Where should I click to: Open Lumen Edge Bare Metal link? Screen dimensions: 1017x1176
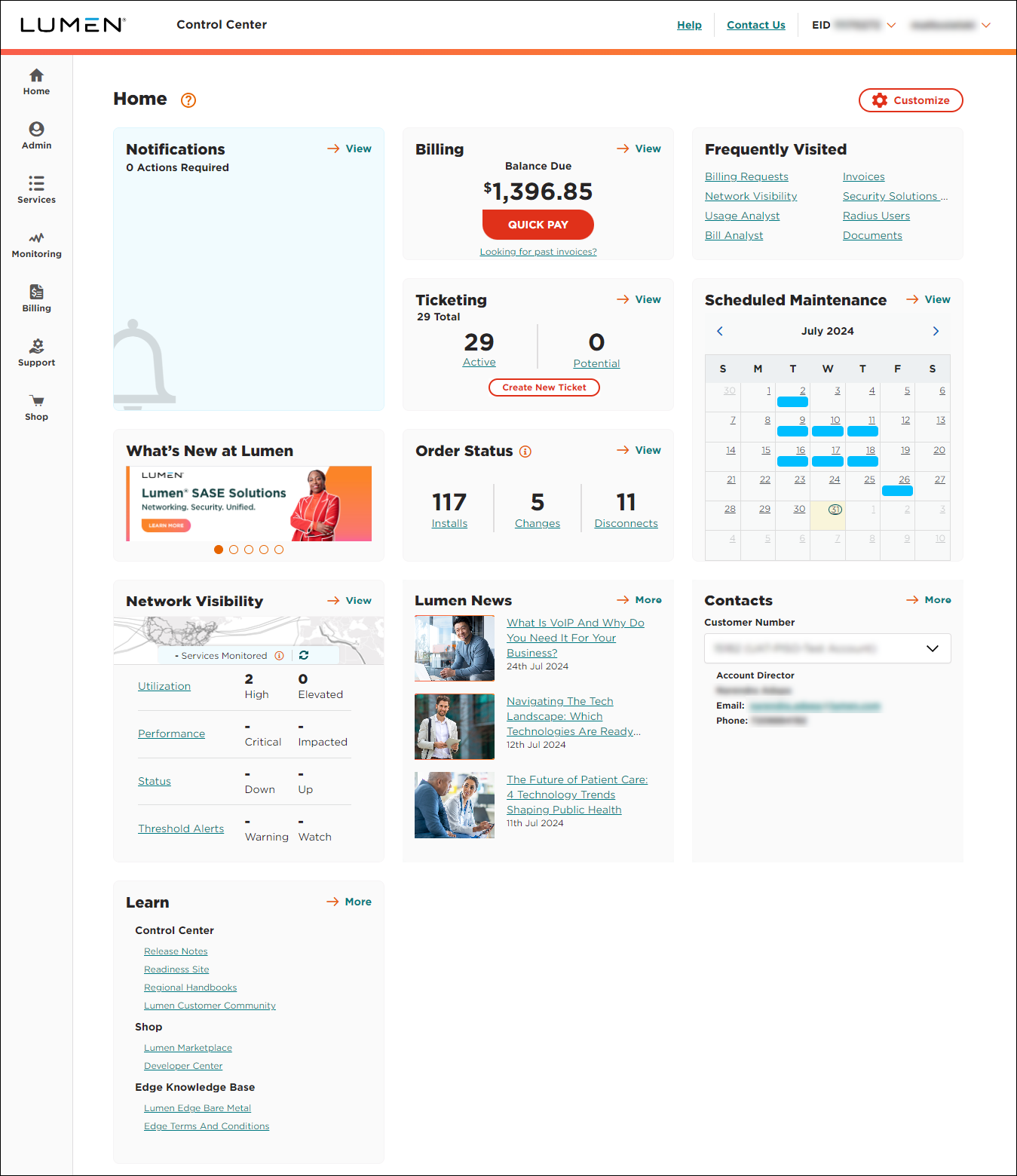(x=198, y=1108)
